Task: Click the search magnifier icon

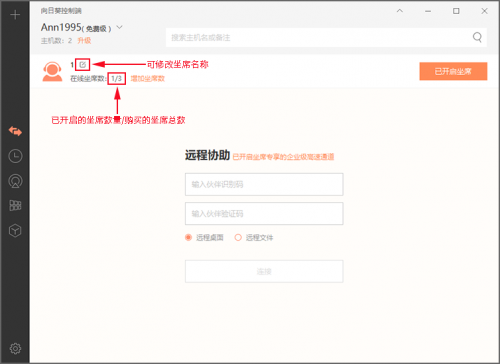Action: pyautogui.click(x=477, y=37)
